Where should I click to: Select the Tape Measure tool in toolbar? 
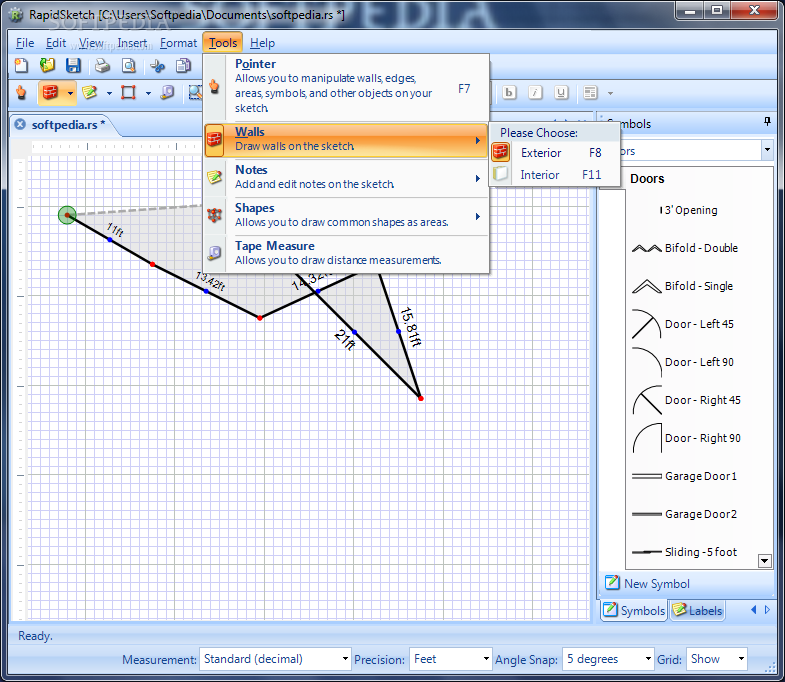pyautogui.click(x=168, y=93)
